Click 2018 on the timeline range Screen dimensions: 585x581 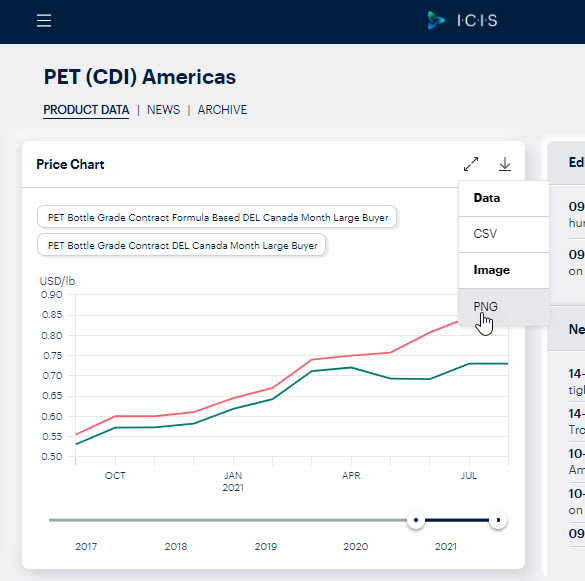(176, 547)
